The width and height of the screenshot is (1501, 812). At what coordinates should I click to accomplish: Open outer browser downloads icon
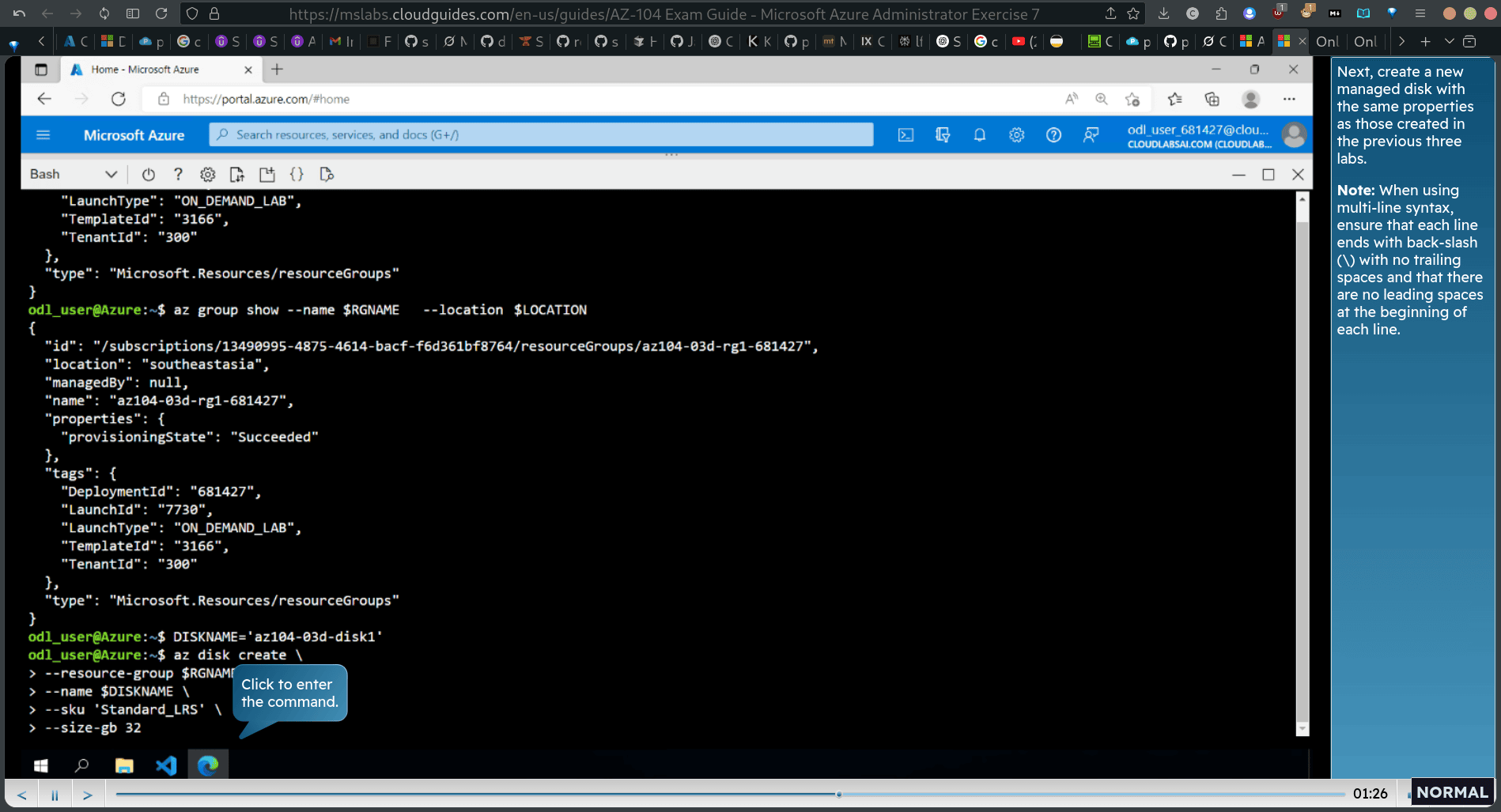[1163, 13]
